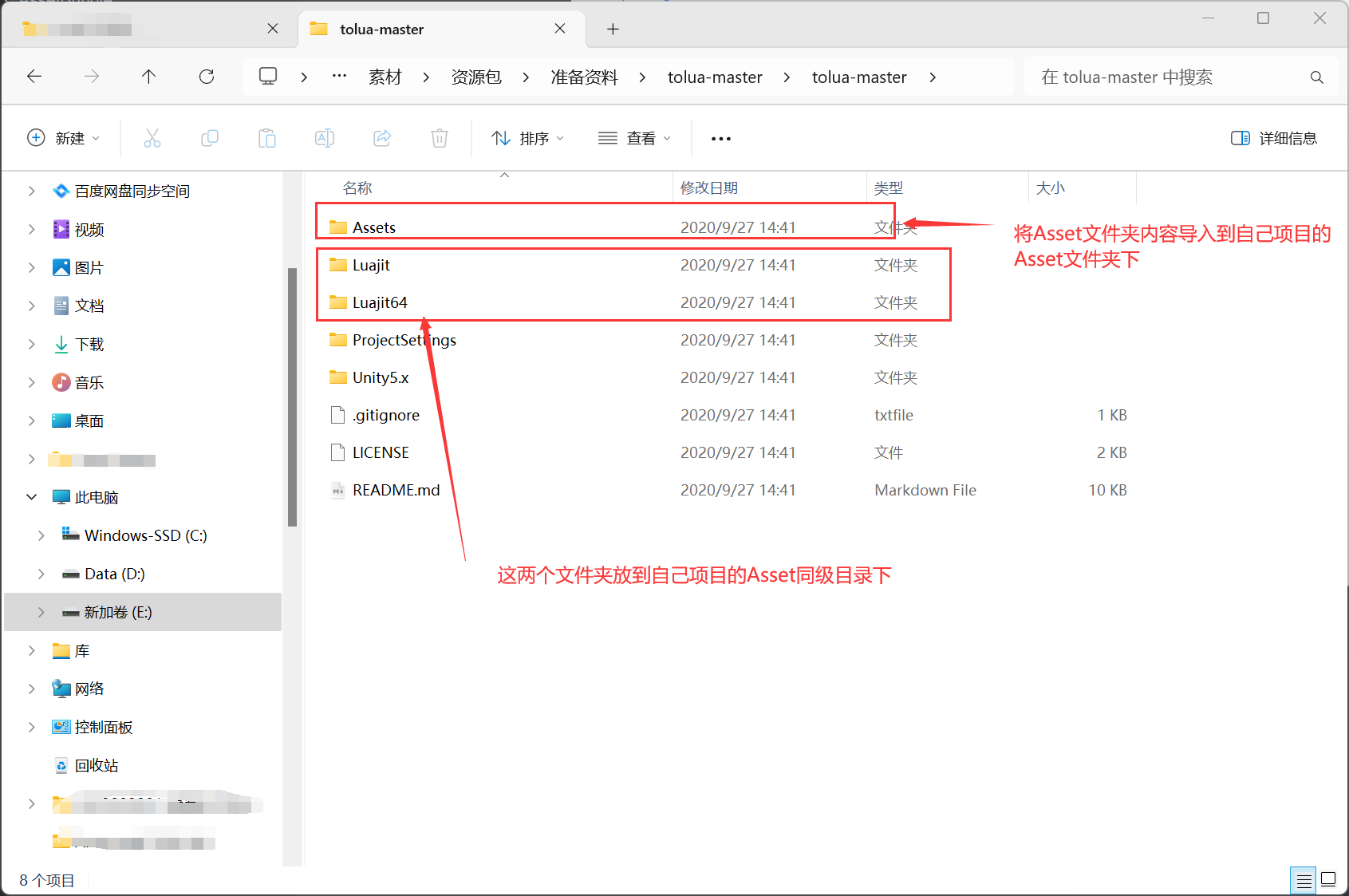Switch to large thumbnails view icon
1349x896 pixels.
click(x=1328, y=879)
